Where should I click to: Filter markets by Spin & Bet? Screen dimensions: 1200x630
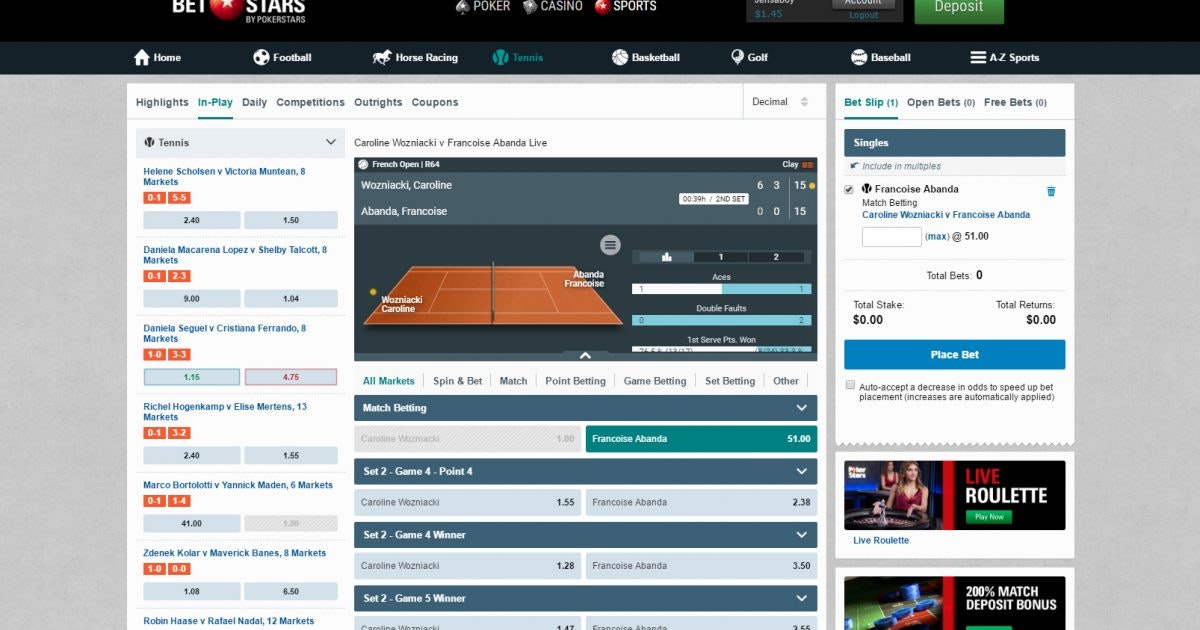pyautogui.click(x=457, y=381)
